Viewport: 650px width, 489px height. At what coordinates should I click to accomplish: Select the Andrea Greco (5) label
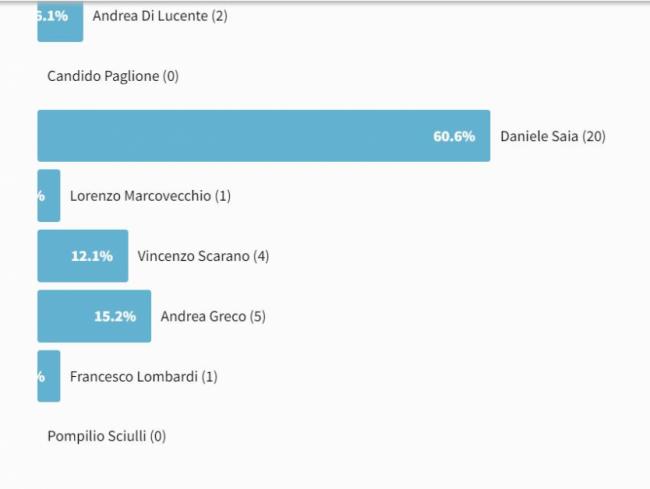click(x=213, y=317)
